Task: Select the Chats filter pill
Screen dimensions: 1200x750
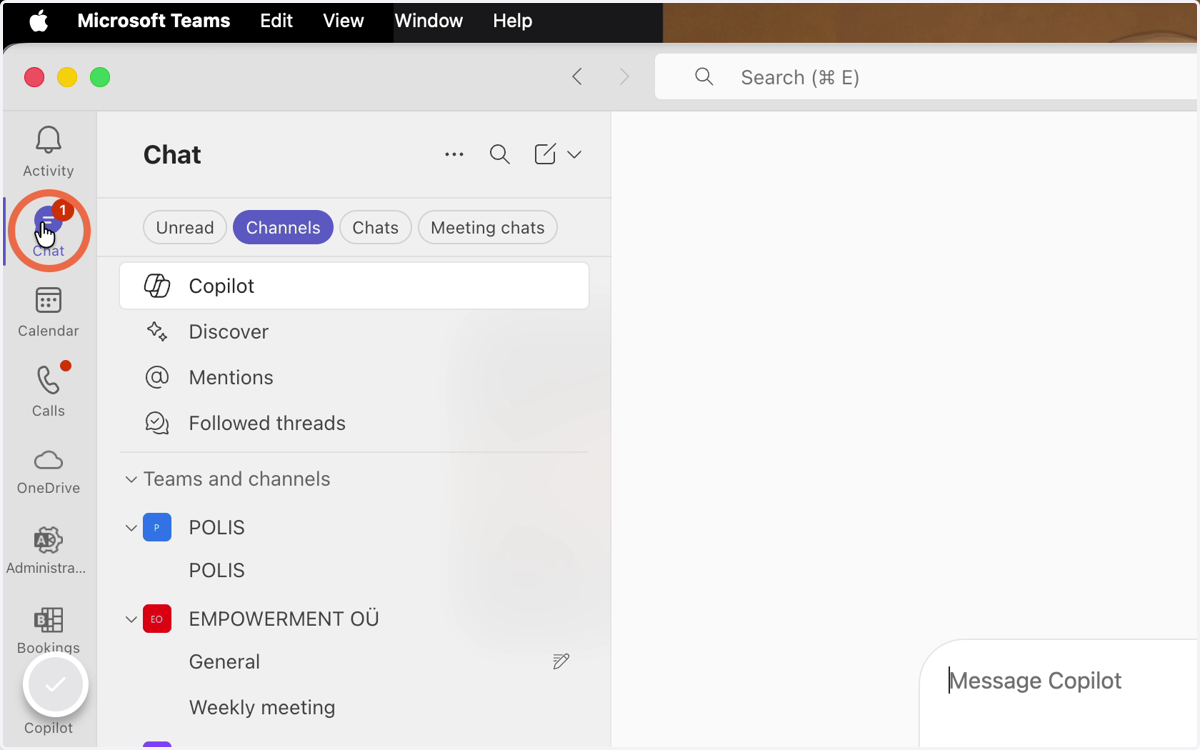Action: click(375, 228)
